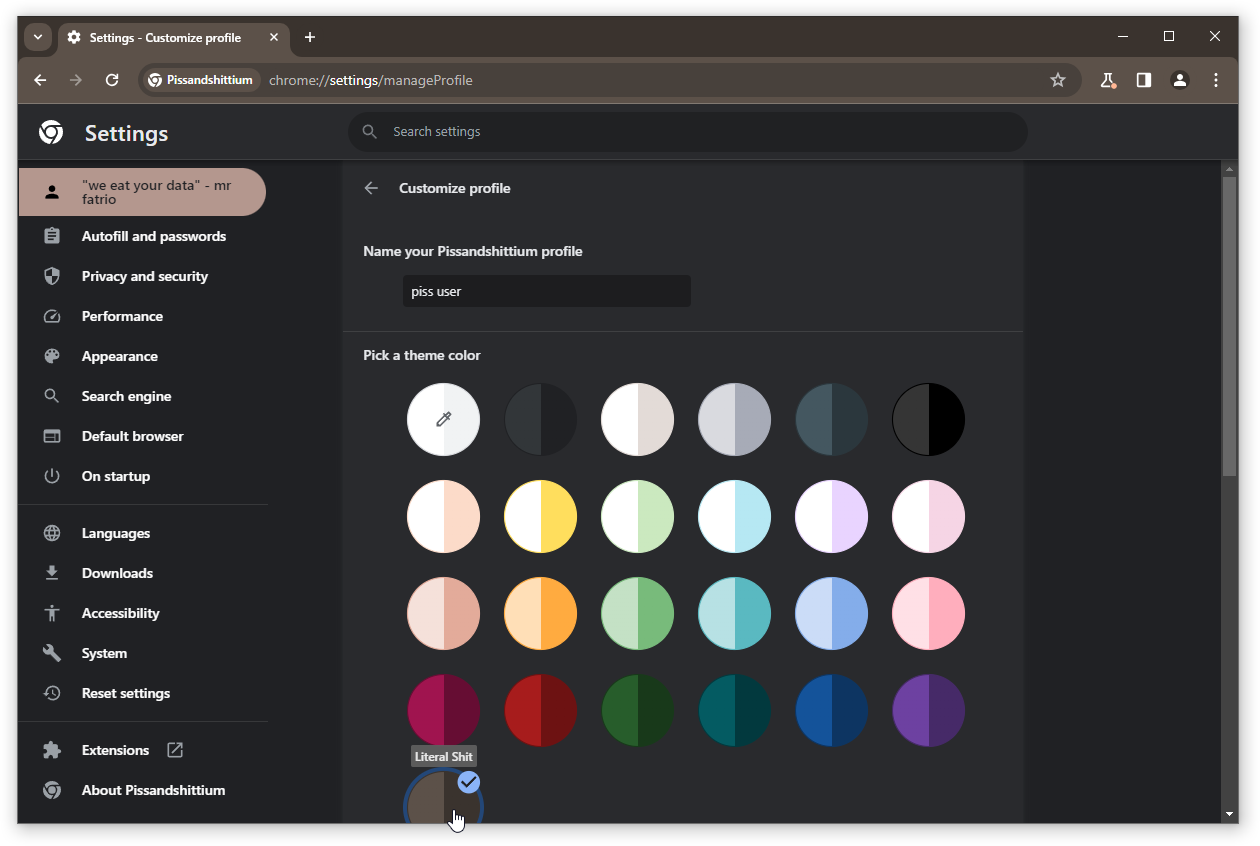Screen dimensions: 1260x846
Task: Reload the page using the refresh icon
Action: point(112,80)
